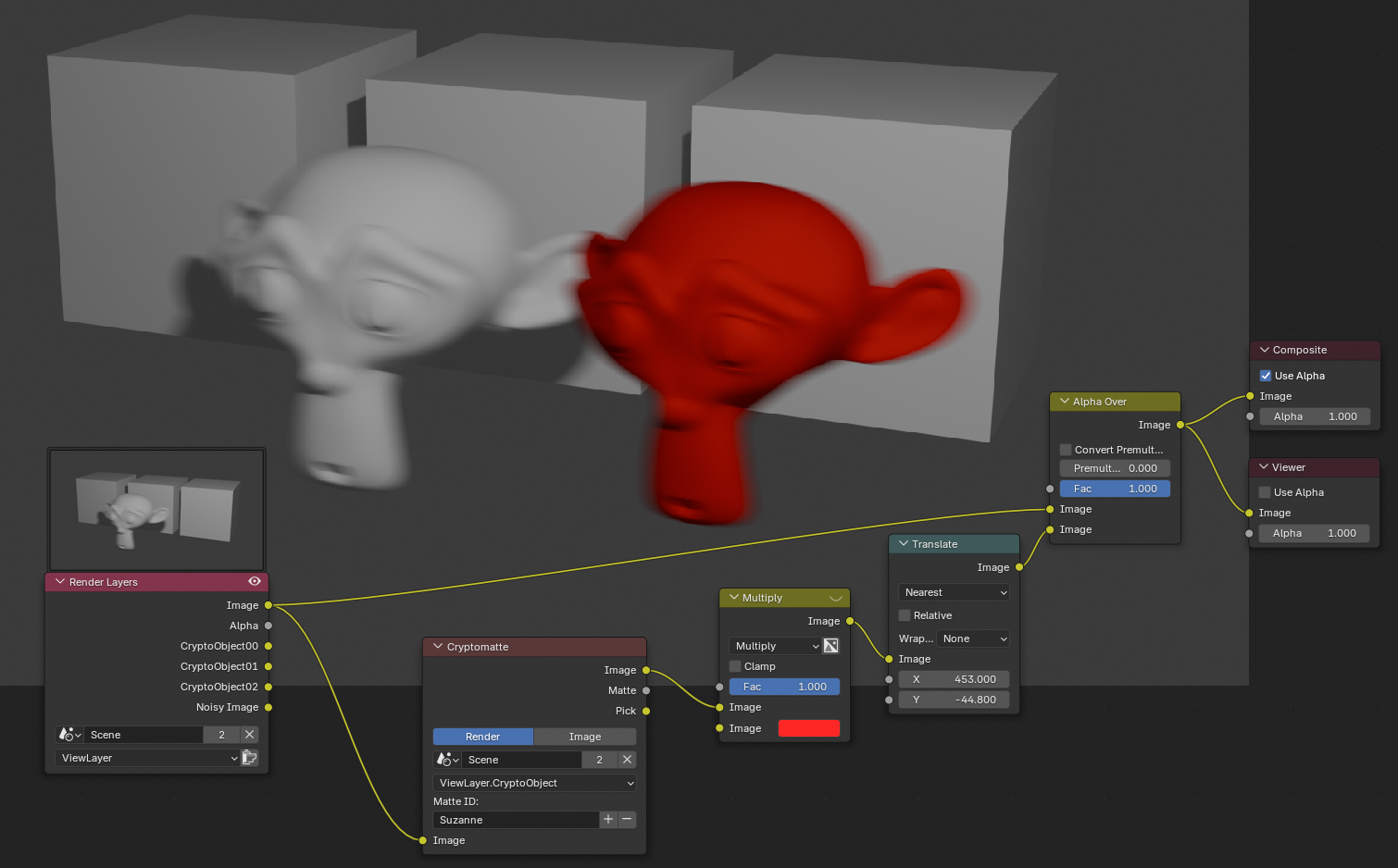Click the 2 user-count button on Render Layers
Screen dimensions: 1398x868
(x=221, y=734)
